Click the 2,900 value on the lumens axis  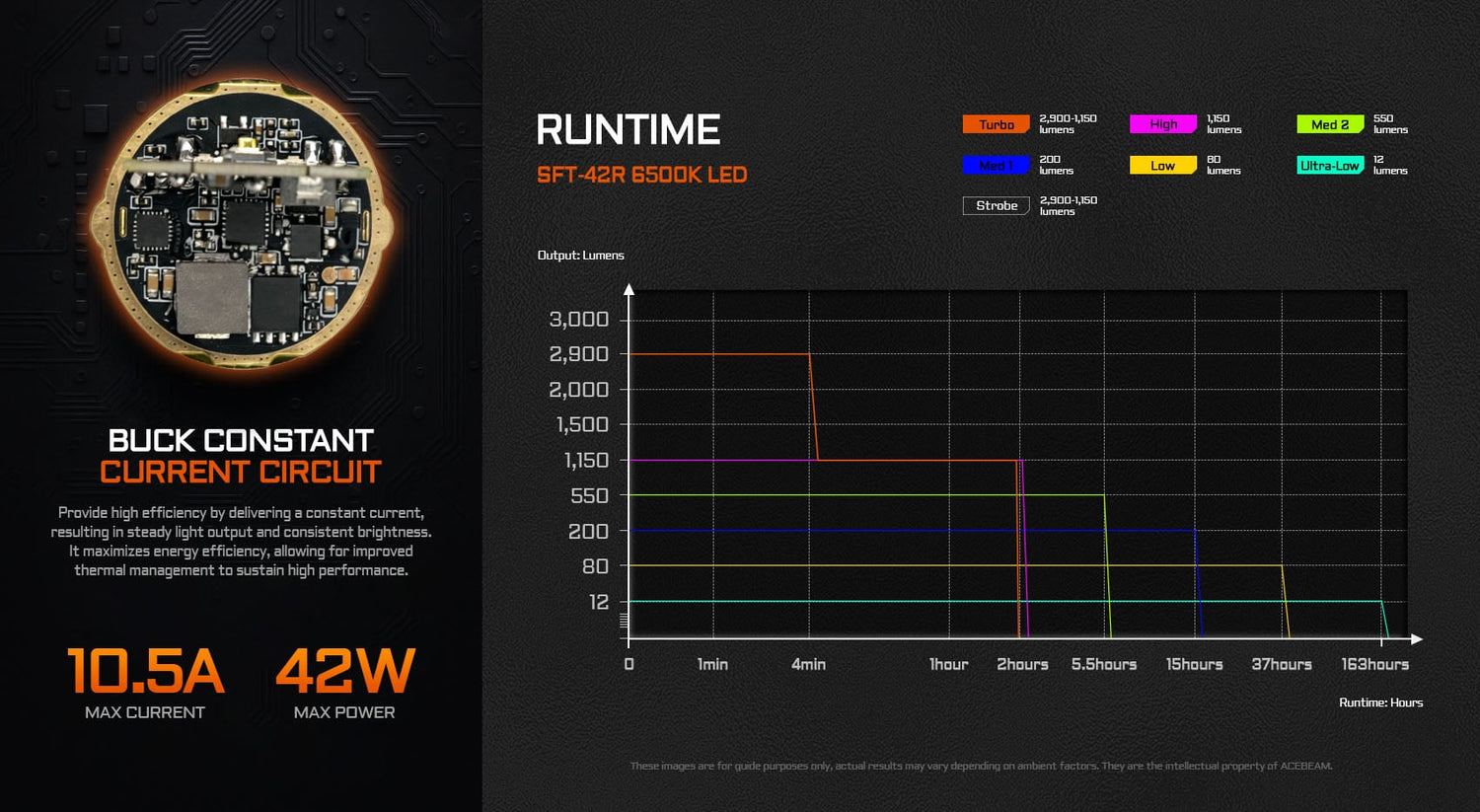[x=579, y=354]
